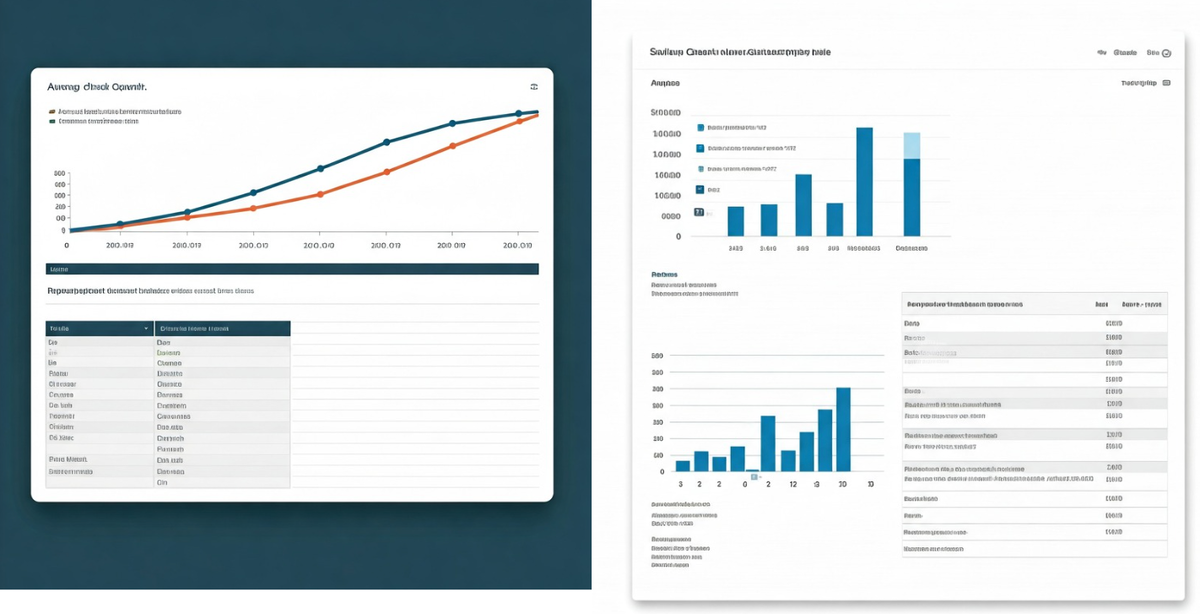Select the last teal point on the line chart
1200x614 pixels.
[518, 114]
